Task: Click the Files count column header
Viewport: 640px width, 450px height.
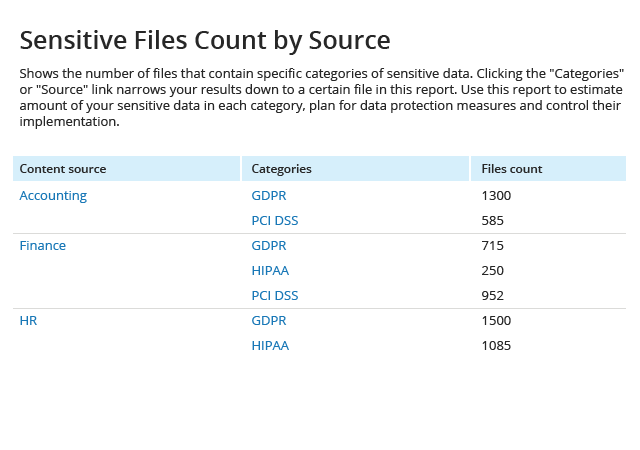Action: [x=548, y=169]
